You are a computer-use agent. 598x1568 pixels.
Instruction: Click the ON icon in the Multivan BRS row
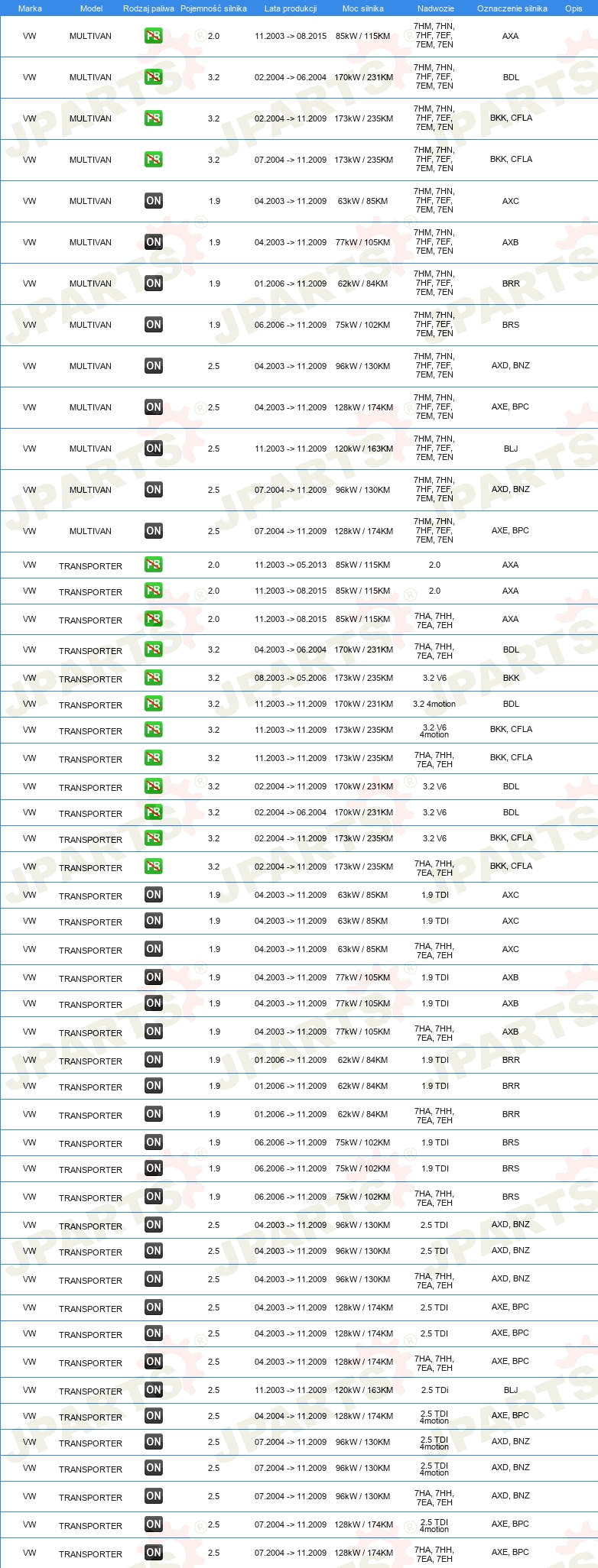[x=153, y=325]
